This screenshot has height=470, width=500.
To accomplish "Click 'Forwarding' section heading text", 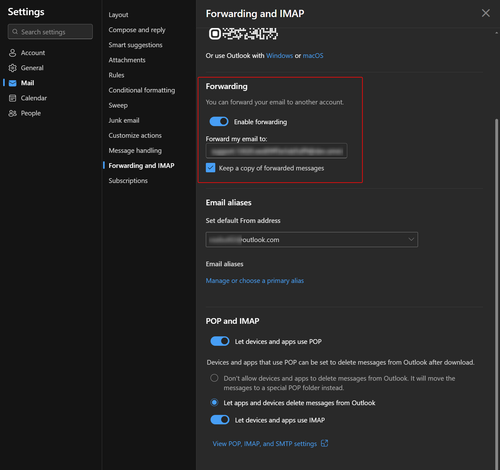I will tap(226, 86).
